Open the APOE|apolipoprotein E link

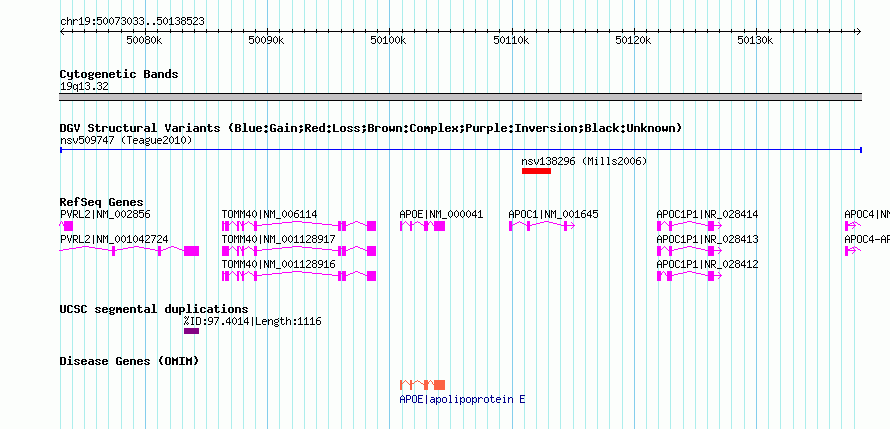click(463, 399)
